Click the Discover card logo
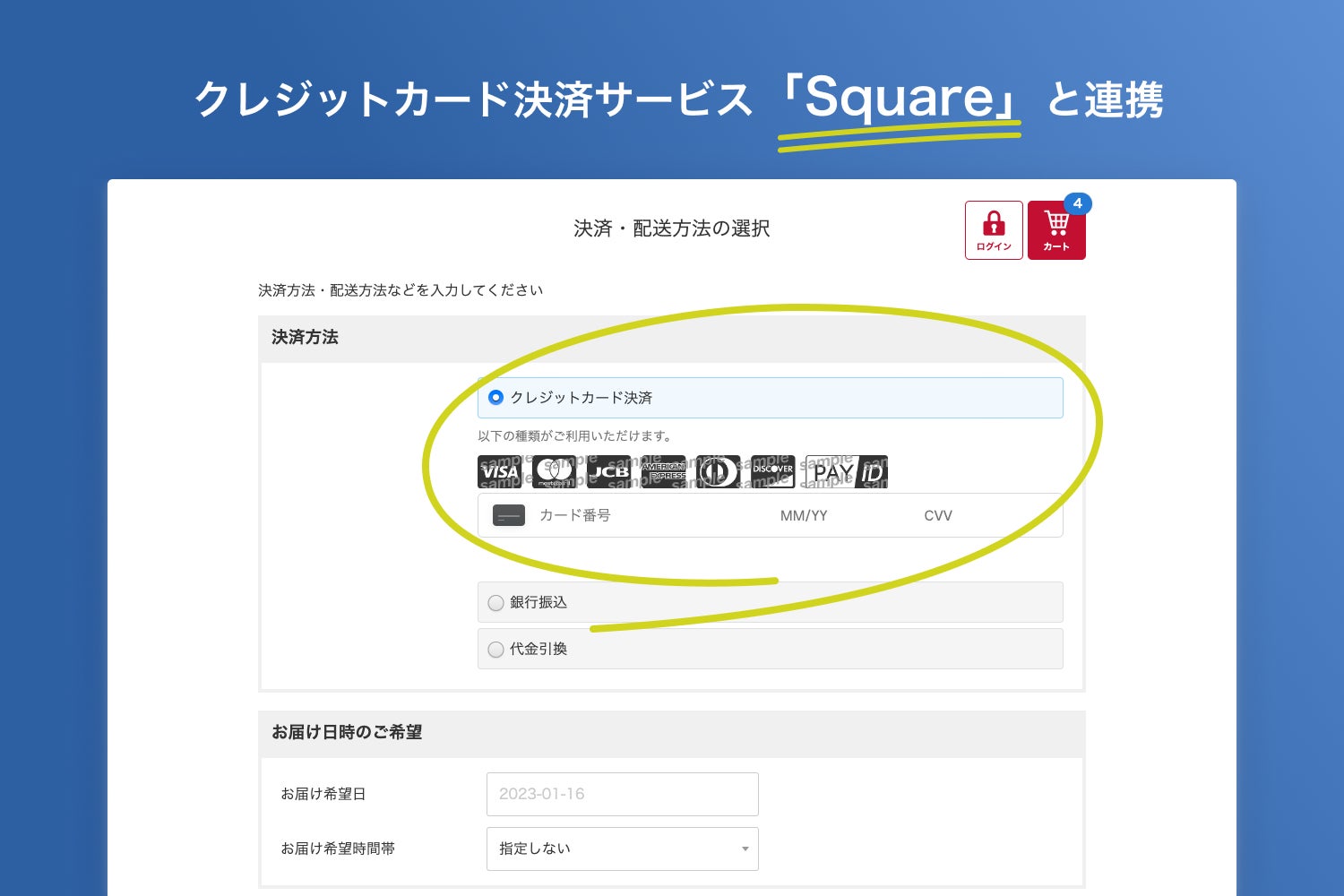1344x896 pixels. click(x=772, y=471)
